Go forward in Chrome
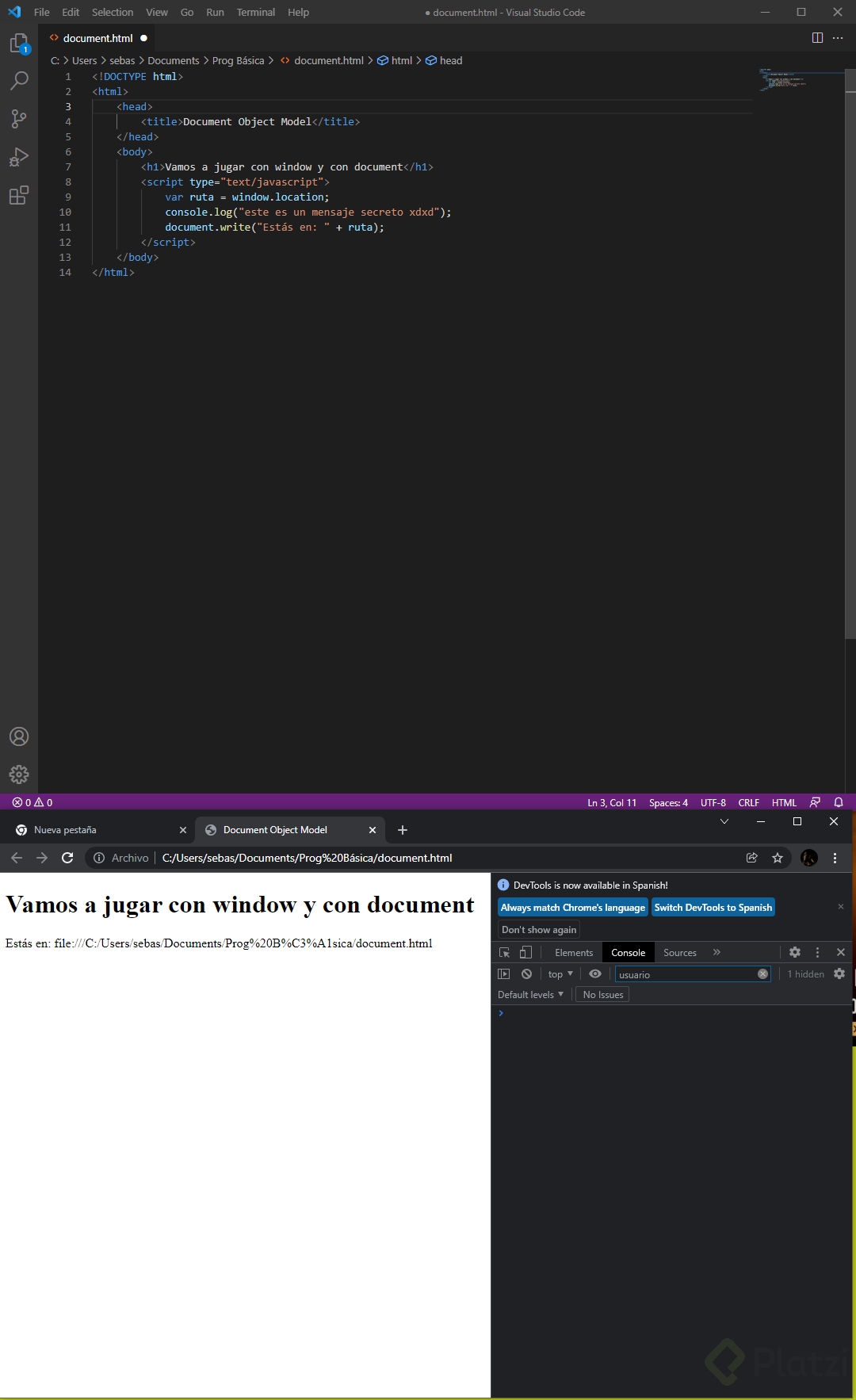 coord(42,858)
